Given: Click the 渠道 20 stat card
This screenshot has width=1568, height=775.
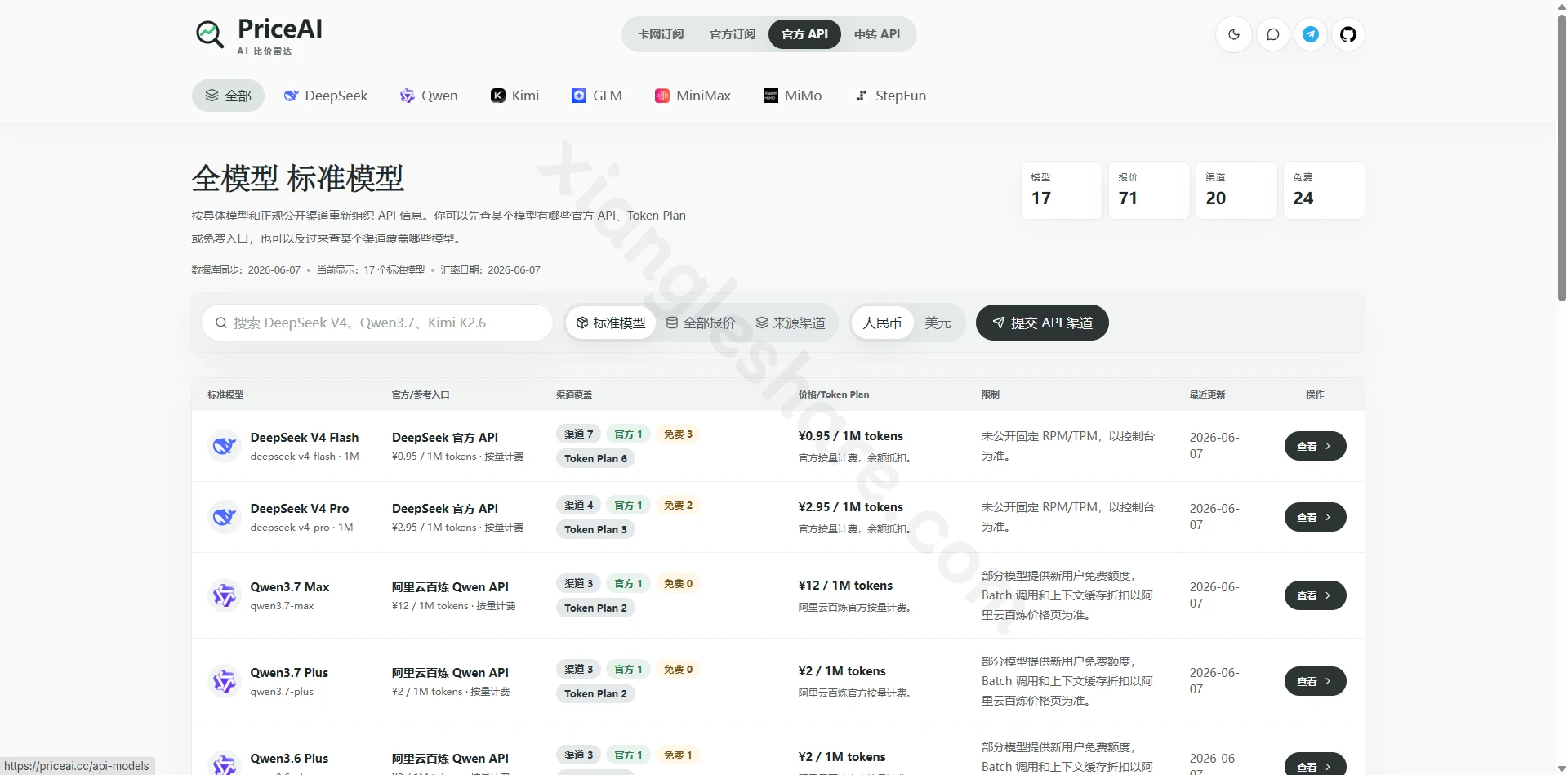Looking at the screenshot, I should coord(1236,189).
